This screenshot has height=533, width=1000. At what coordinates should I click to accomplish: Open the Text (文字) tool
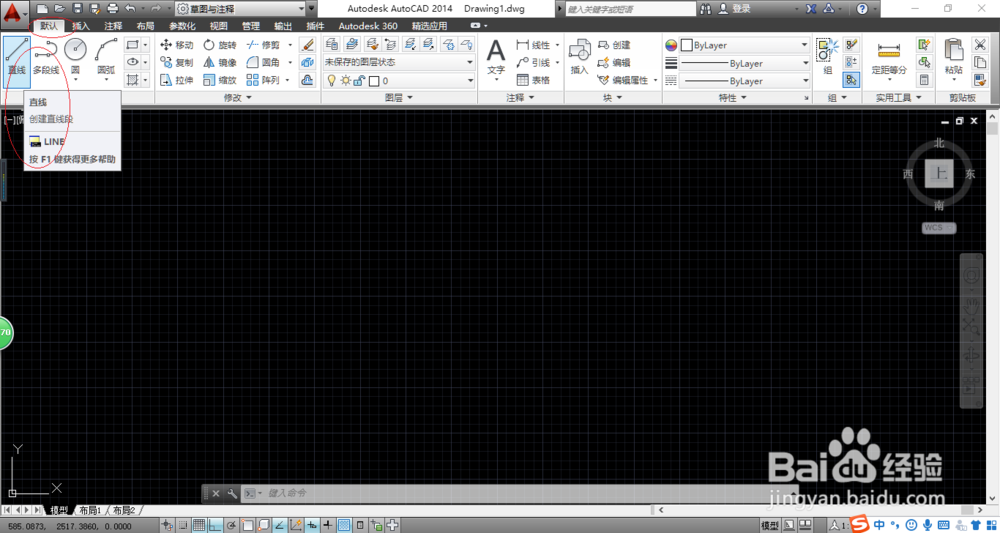click(x=496, y=57)
